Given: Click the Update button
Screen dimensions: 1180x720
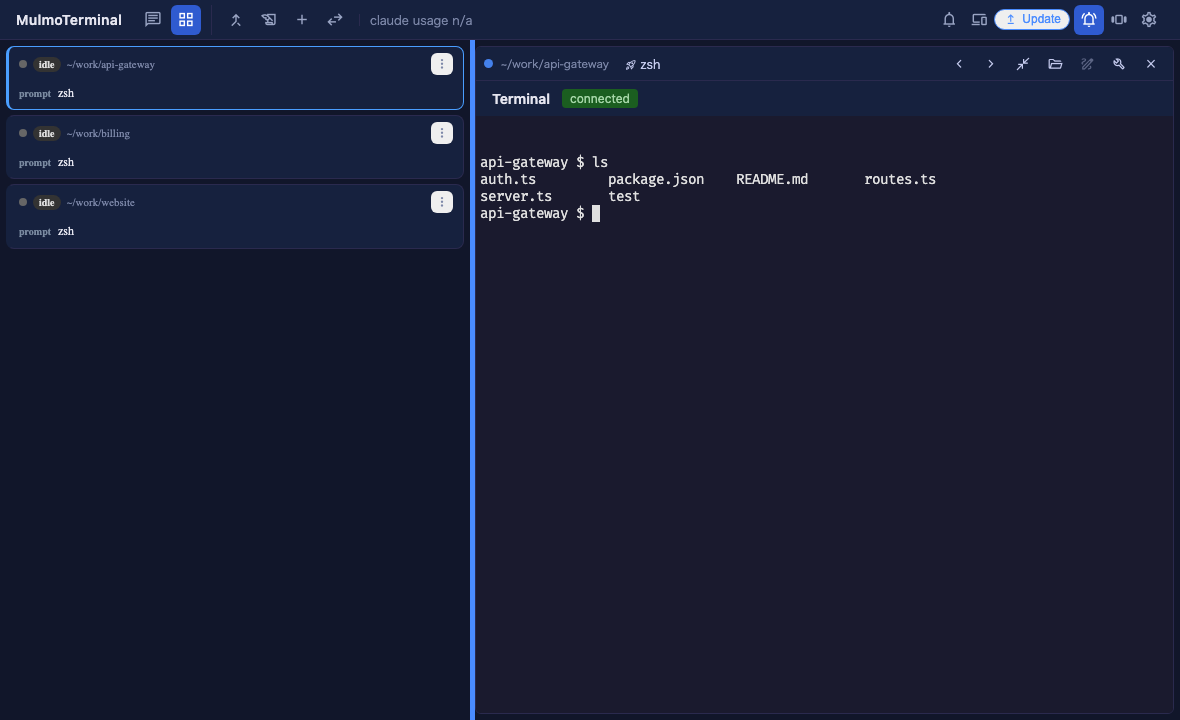Looking at the screenshot, I should tap(1032, 19).
